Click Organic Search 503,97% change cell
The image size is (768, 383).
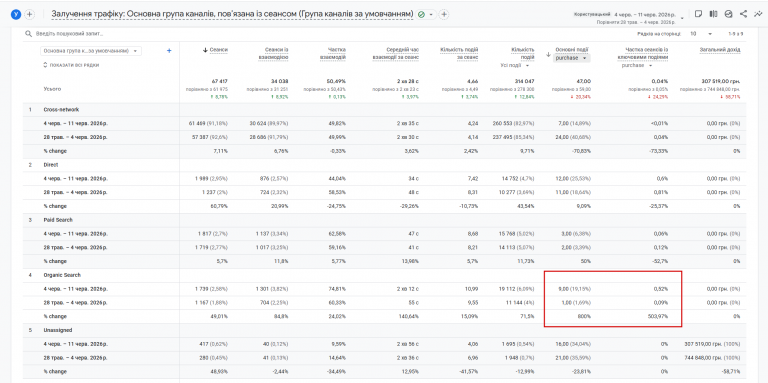(x=658, y=316)
